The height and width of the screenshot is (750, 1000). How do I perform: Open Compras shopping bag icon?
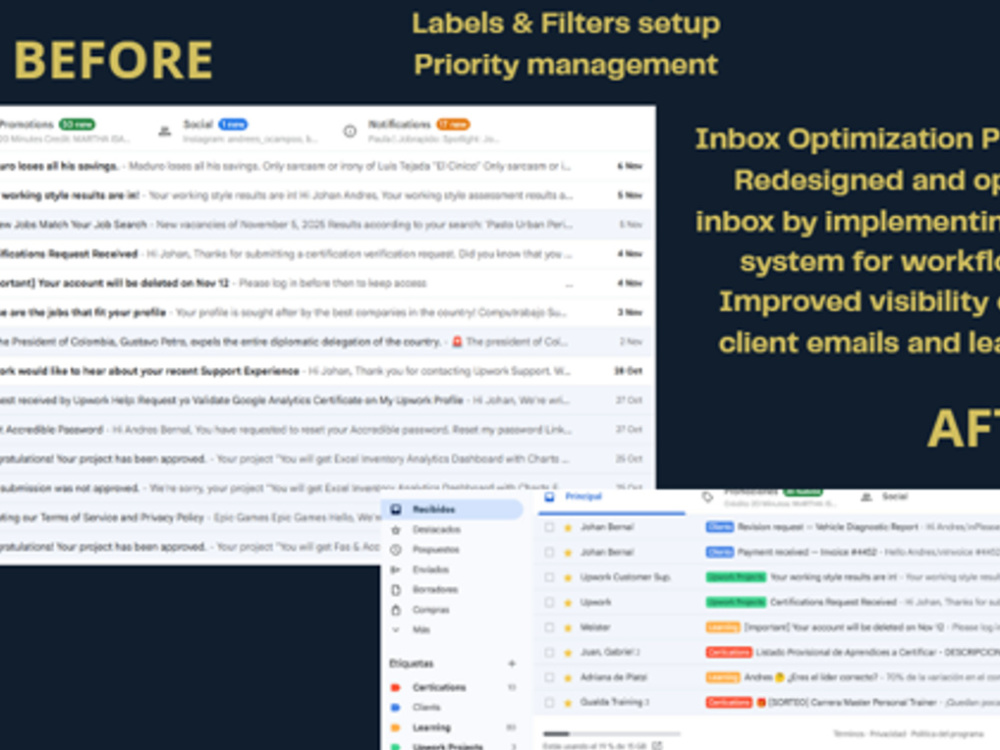point(396,610)
